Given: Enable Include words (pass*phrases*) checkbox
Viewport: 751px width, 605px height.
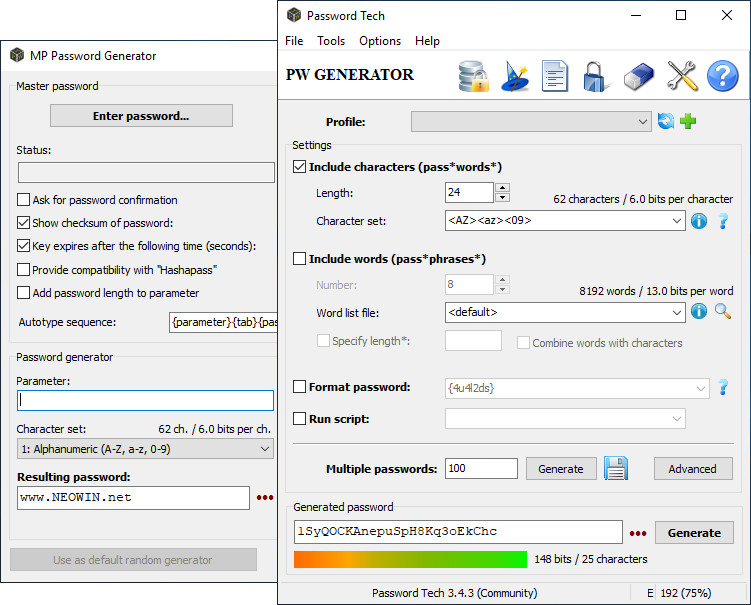Looking at the screenshot, I should (x=300, y=259).
